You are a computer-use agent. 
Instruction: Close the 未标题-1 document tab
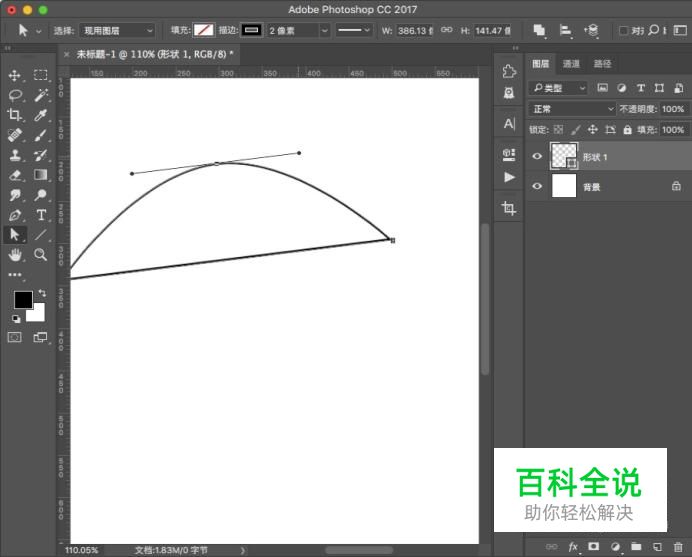66,54
